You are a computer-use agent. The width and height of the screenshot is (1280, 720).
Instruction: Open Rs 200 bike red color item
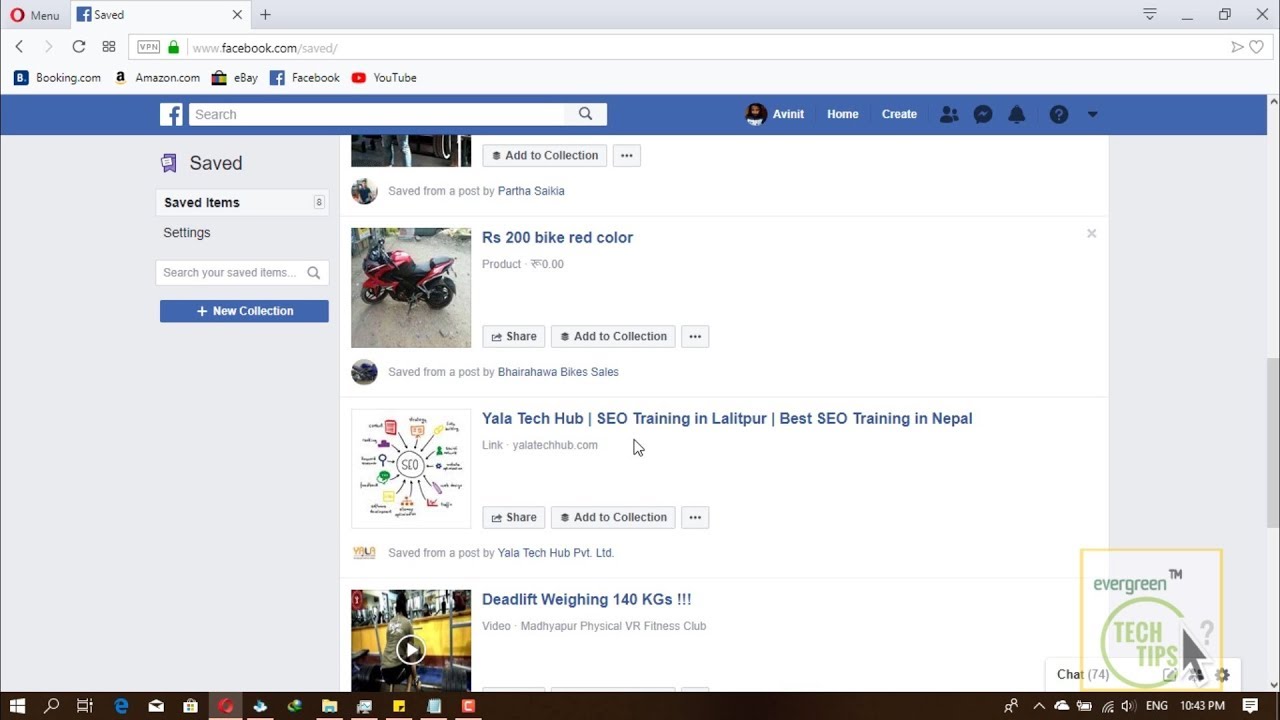[x=557, y=237]
